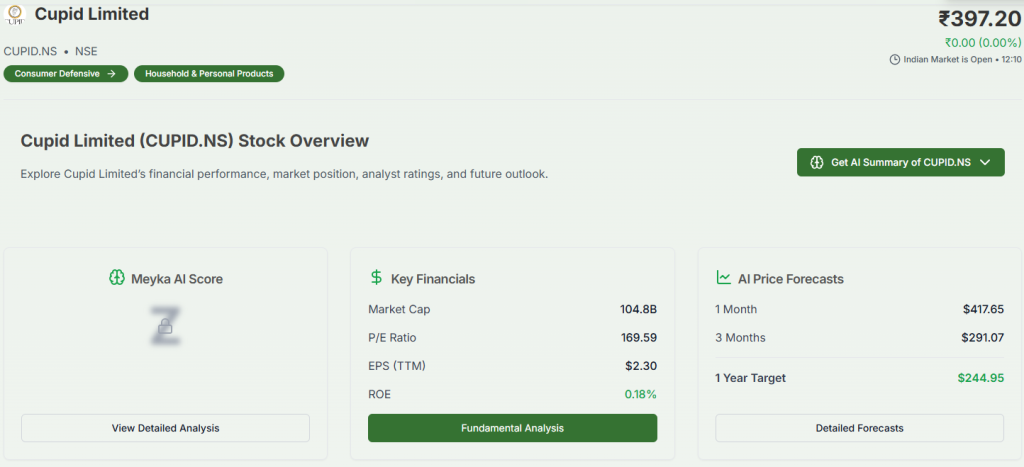The height and width of the screenshot is (467, 1024).
Task: Click the CUPID.NS ticker symbol
Action: (x=30, y=52)
